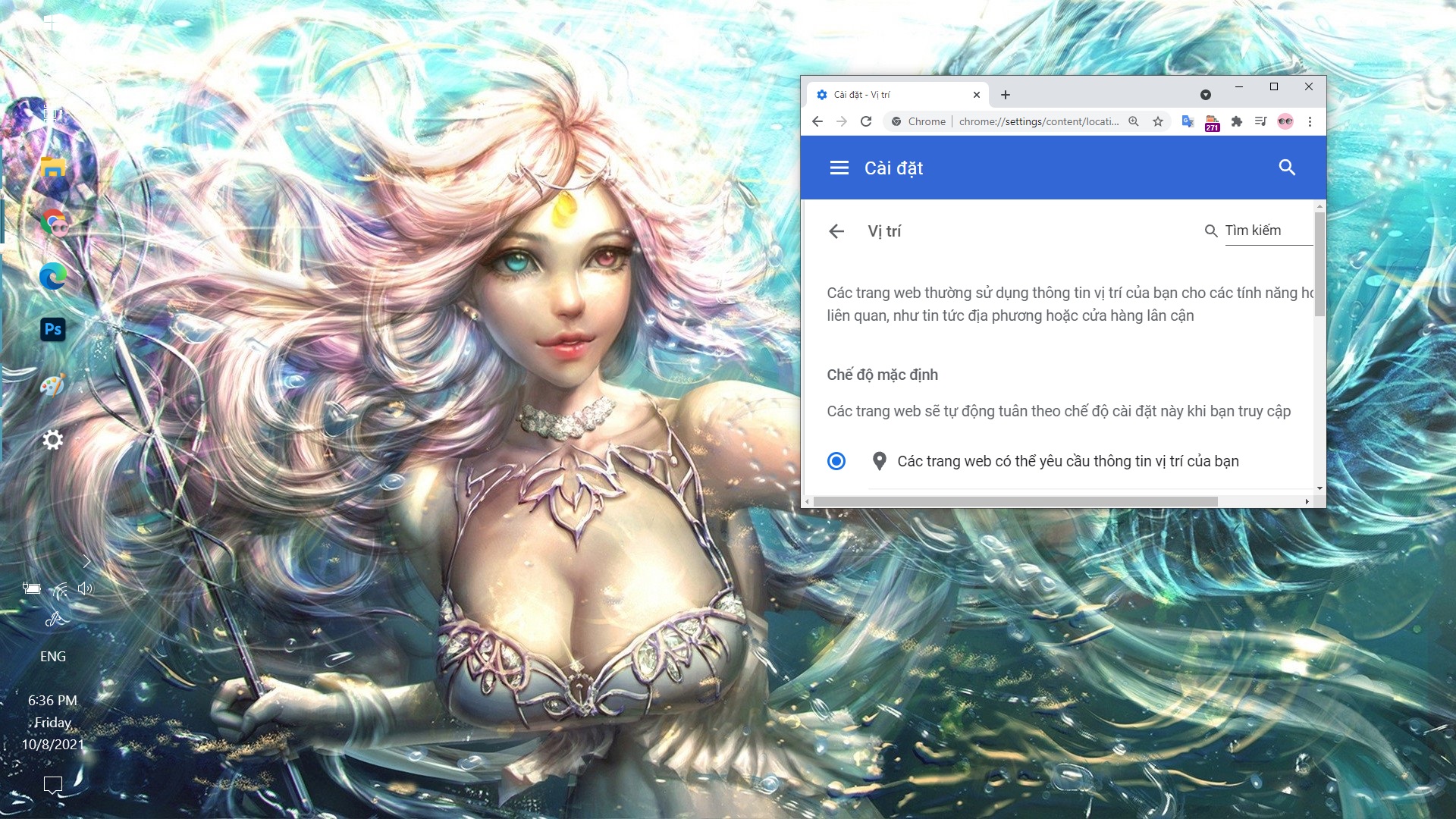Screen dimensions: 1456x819
Task: Open the media control playlist icon
Action: tap(1261, 121)
